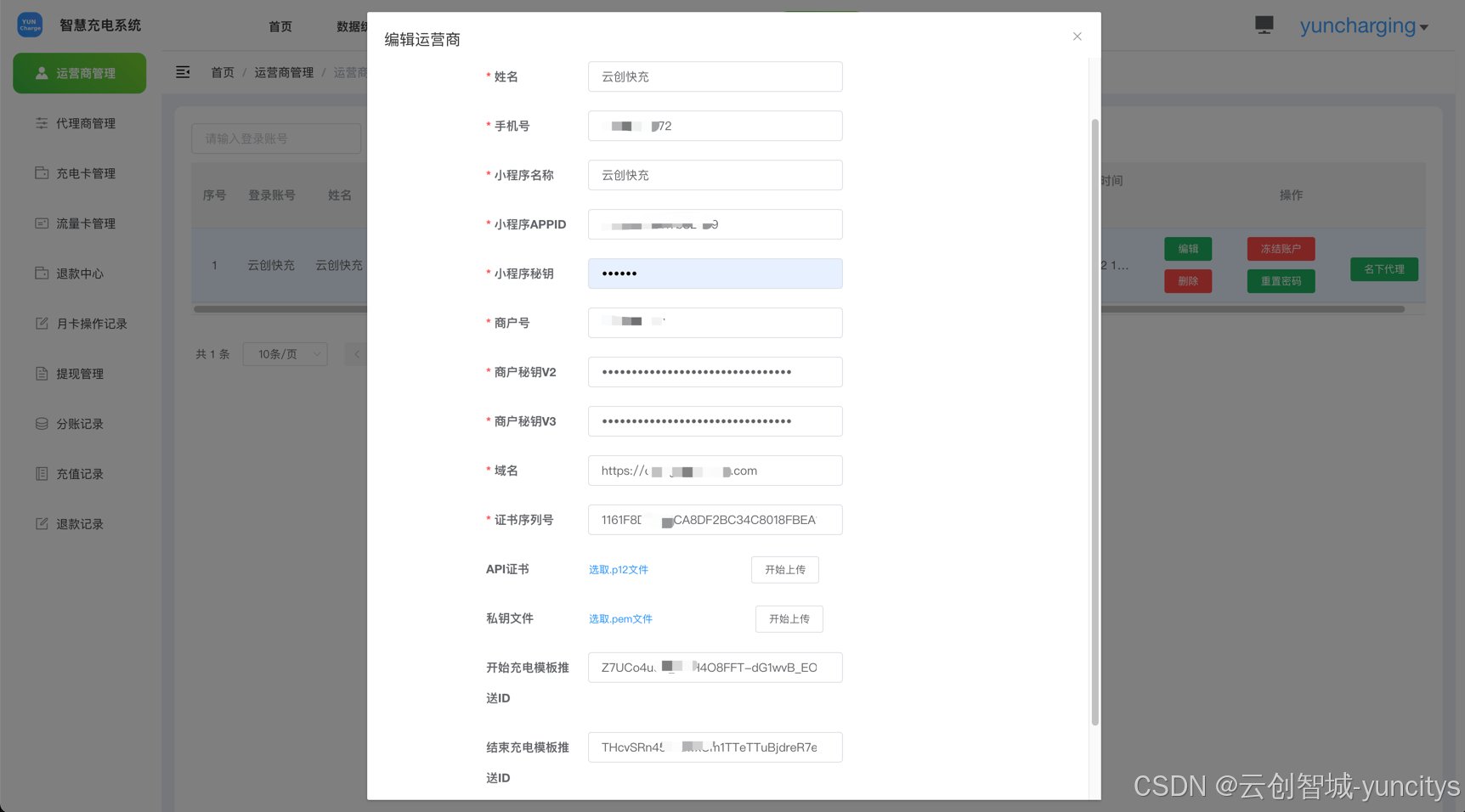Click the previous page arrow button
1465x812 pixels.
(x=356, y=354)
